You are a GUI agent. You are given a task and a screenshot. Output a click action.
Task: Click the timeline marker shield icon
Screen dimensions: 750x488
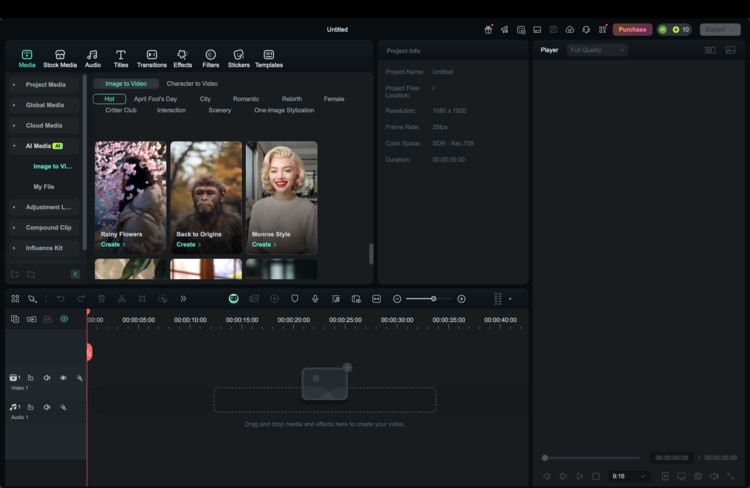click(295, 299)
